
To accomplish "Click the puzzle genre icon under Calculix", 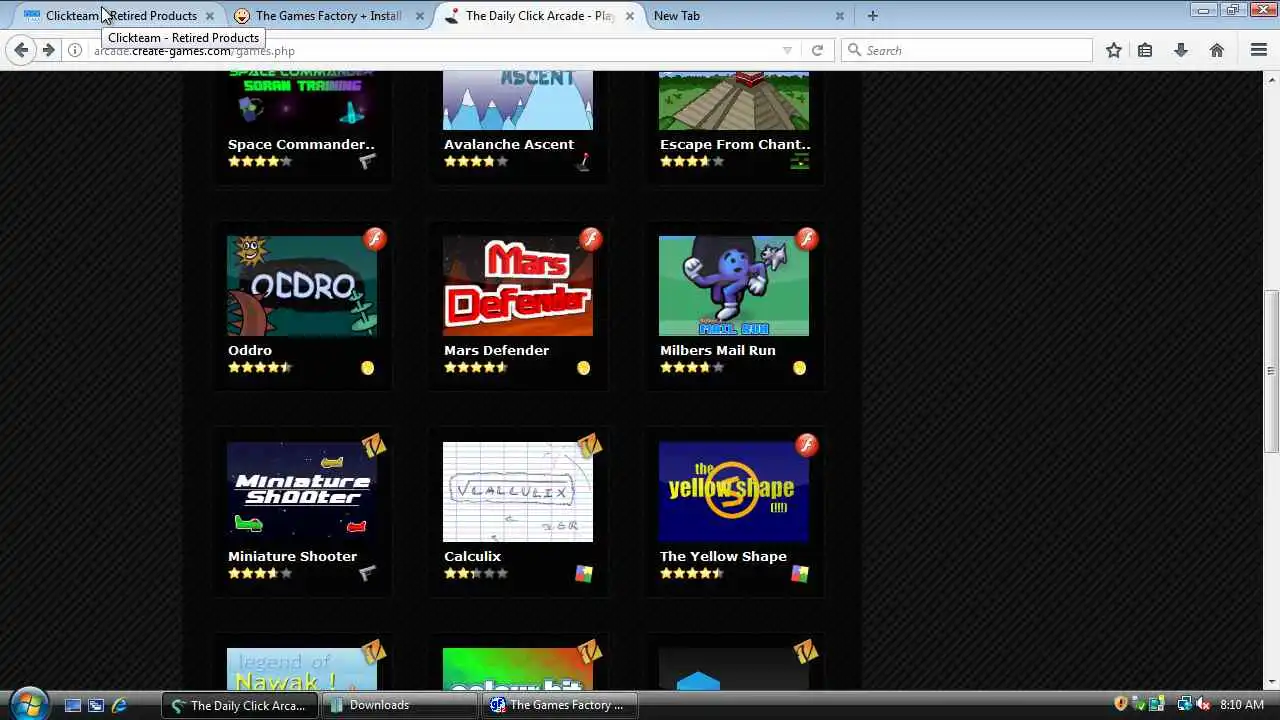I will (584, 574).
